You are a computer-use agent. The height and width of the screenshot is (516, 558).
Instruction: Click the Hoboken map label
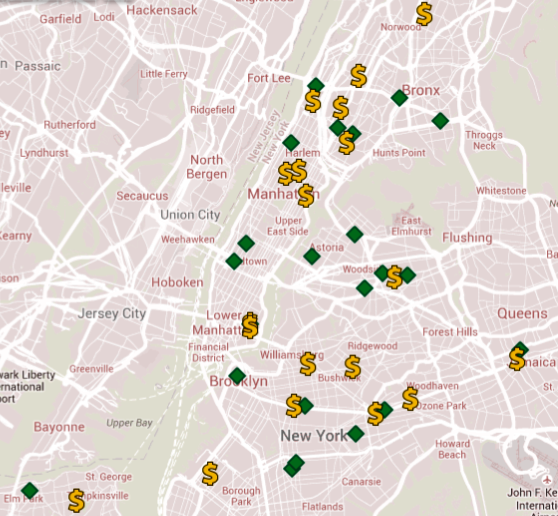(x=177, y=283)
